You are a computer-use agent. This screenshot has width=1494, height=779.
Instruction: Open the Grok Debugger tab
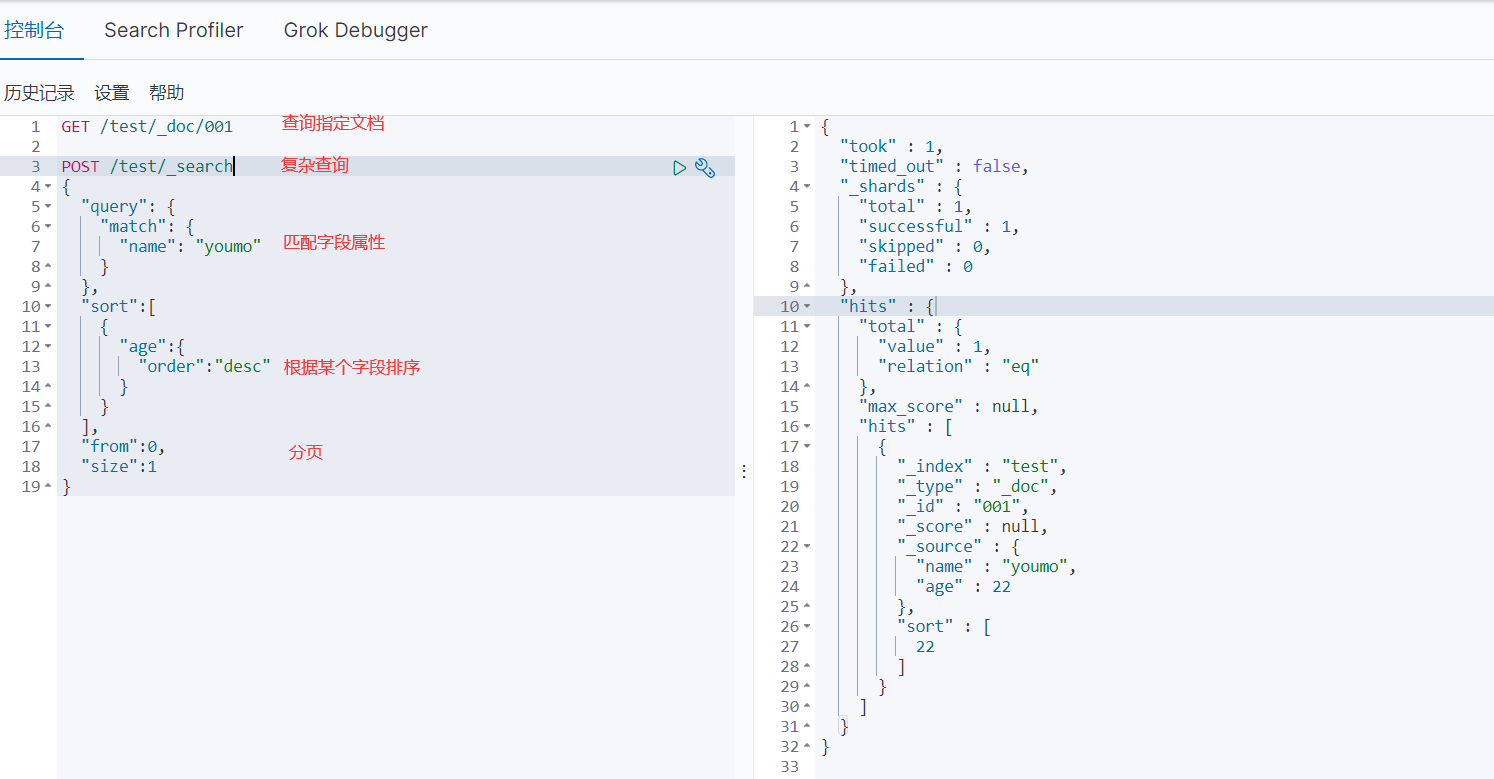(x=356, y=30)
